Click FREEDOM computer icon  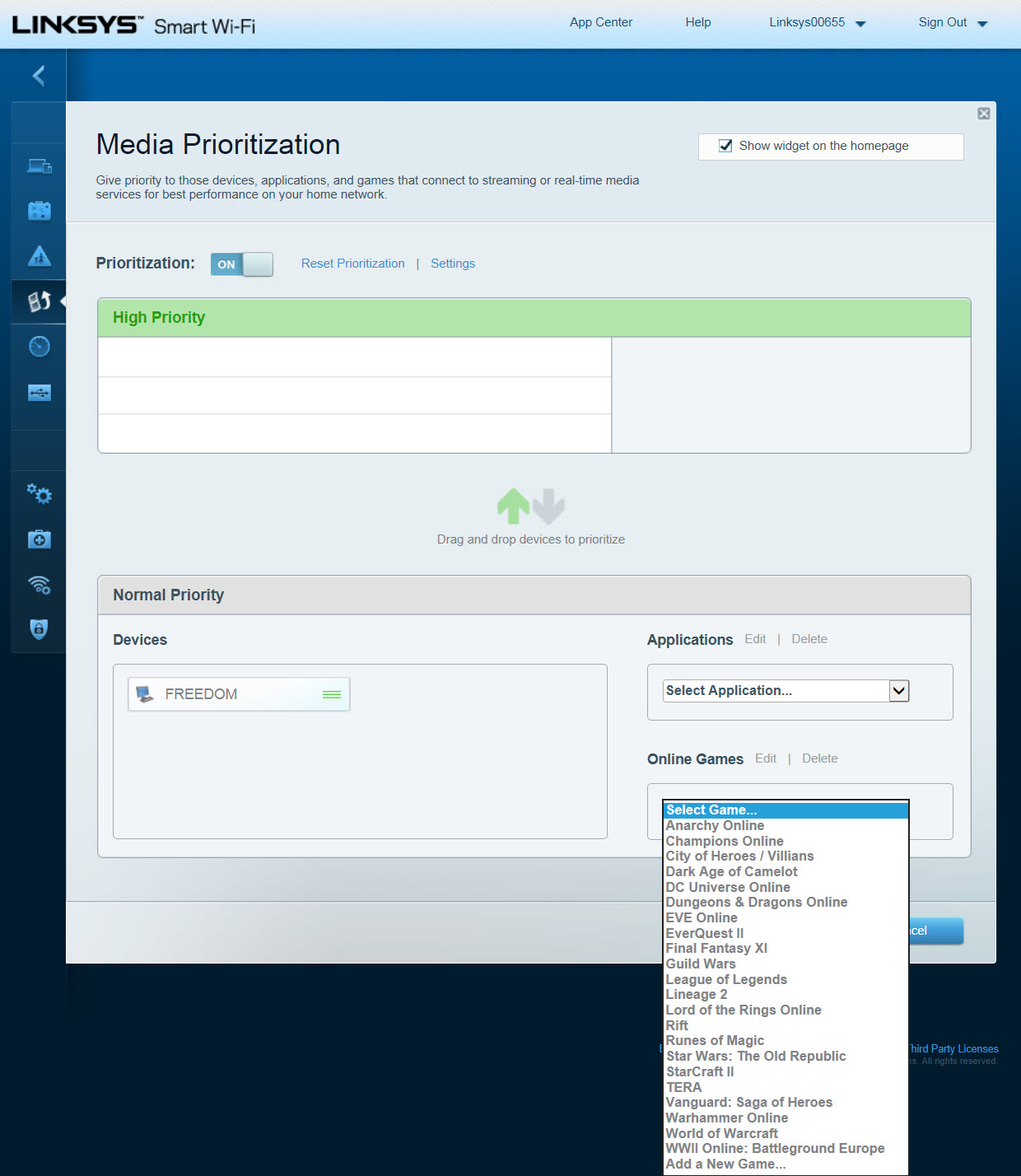click(x=145, y=694)
